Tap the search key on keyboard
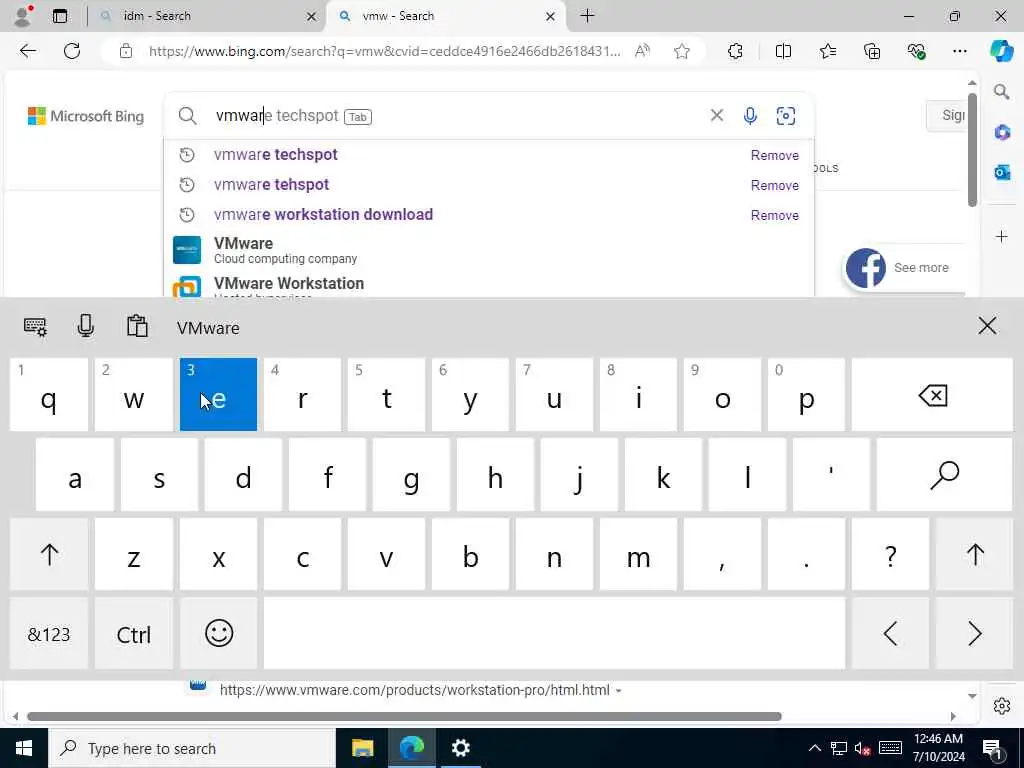 click(944, 474)
